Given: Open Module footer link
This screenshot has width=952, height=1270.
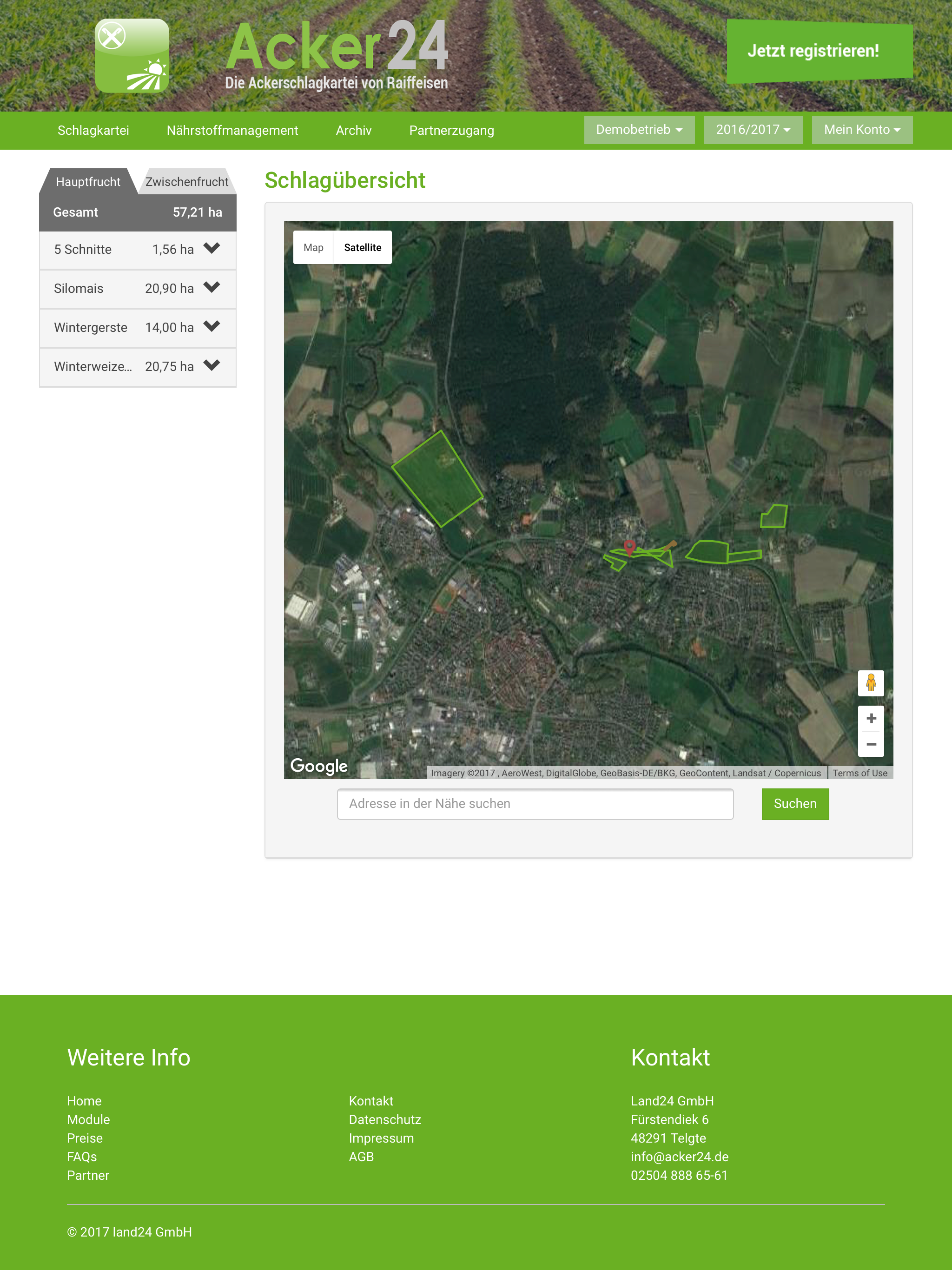Looking at the screenshot, I should pos(88,1119).
